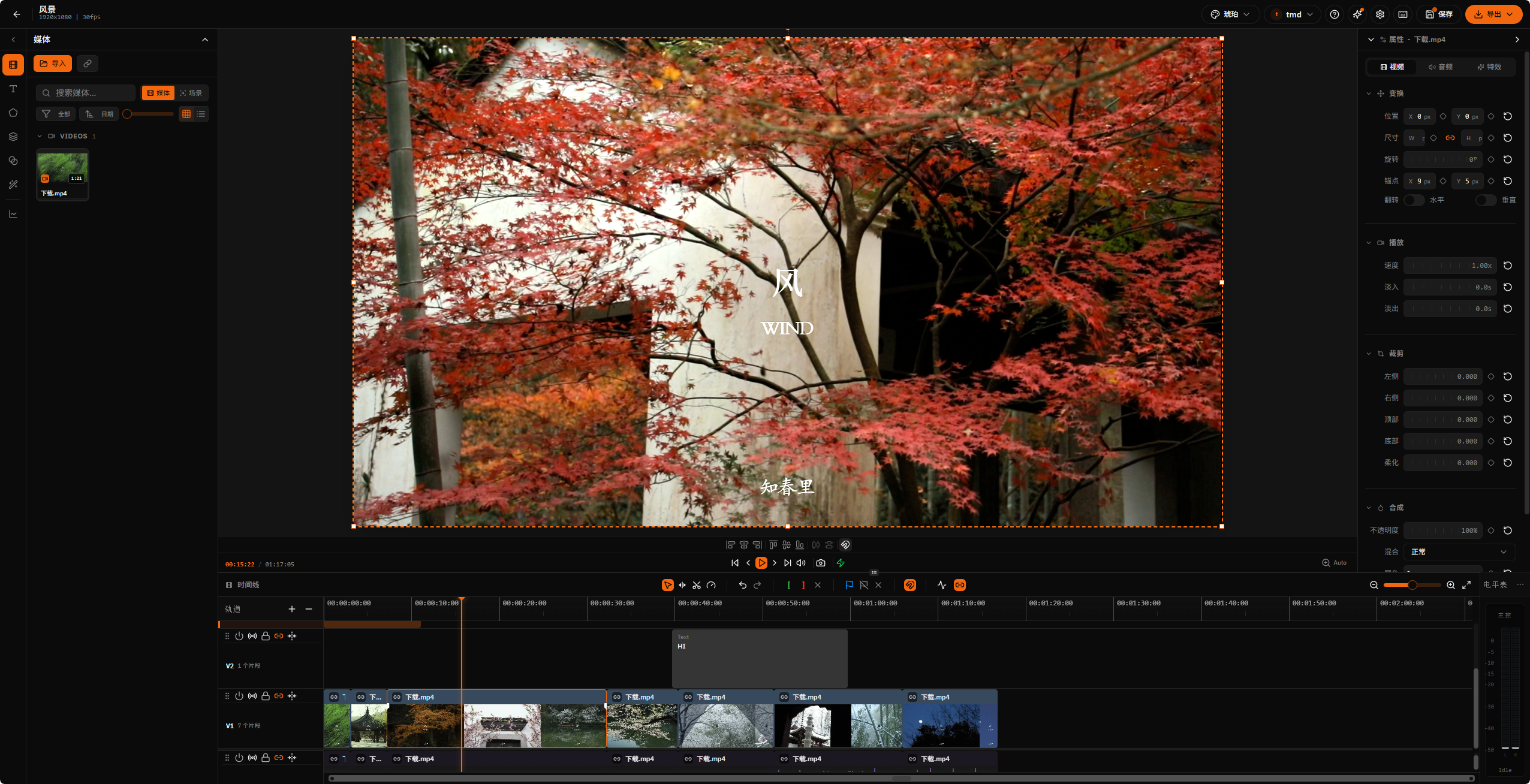Open the help question mark icon
Image resolution: width=1530 pixels, height=784 pixels.
point(1335,14)
